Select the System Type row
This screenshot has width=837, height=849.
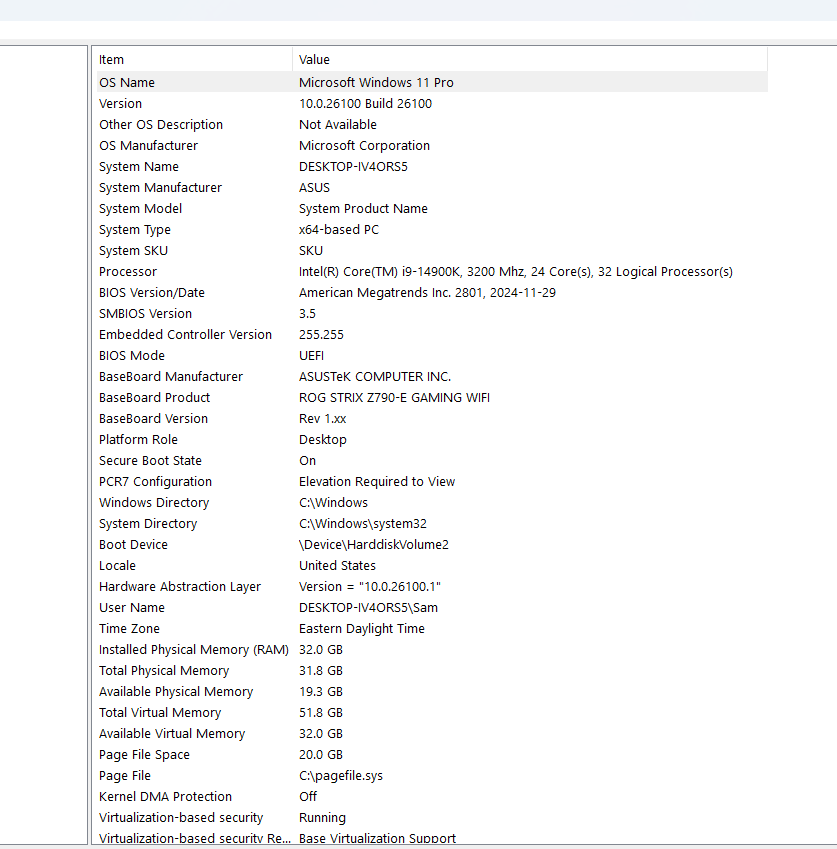432,230
